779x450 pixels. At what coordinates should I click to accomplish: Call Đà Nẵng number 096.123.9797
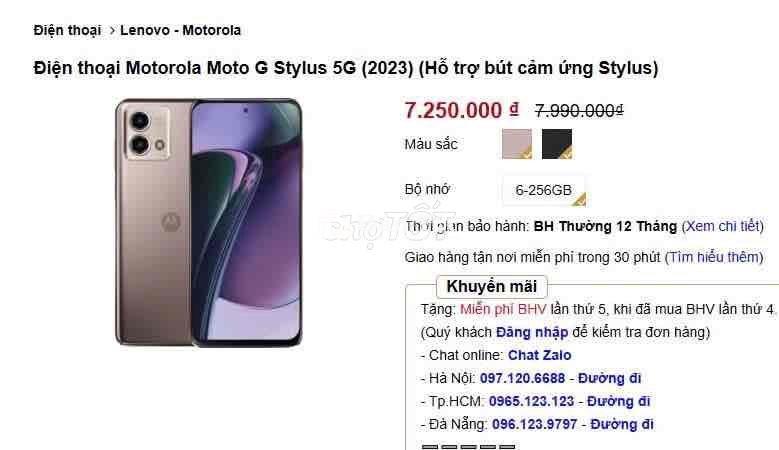[535, 424]
